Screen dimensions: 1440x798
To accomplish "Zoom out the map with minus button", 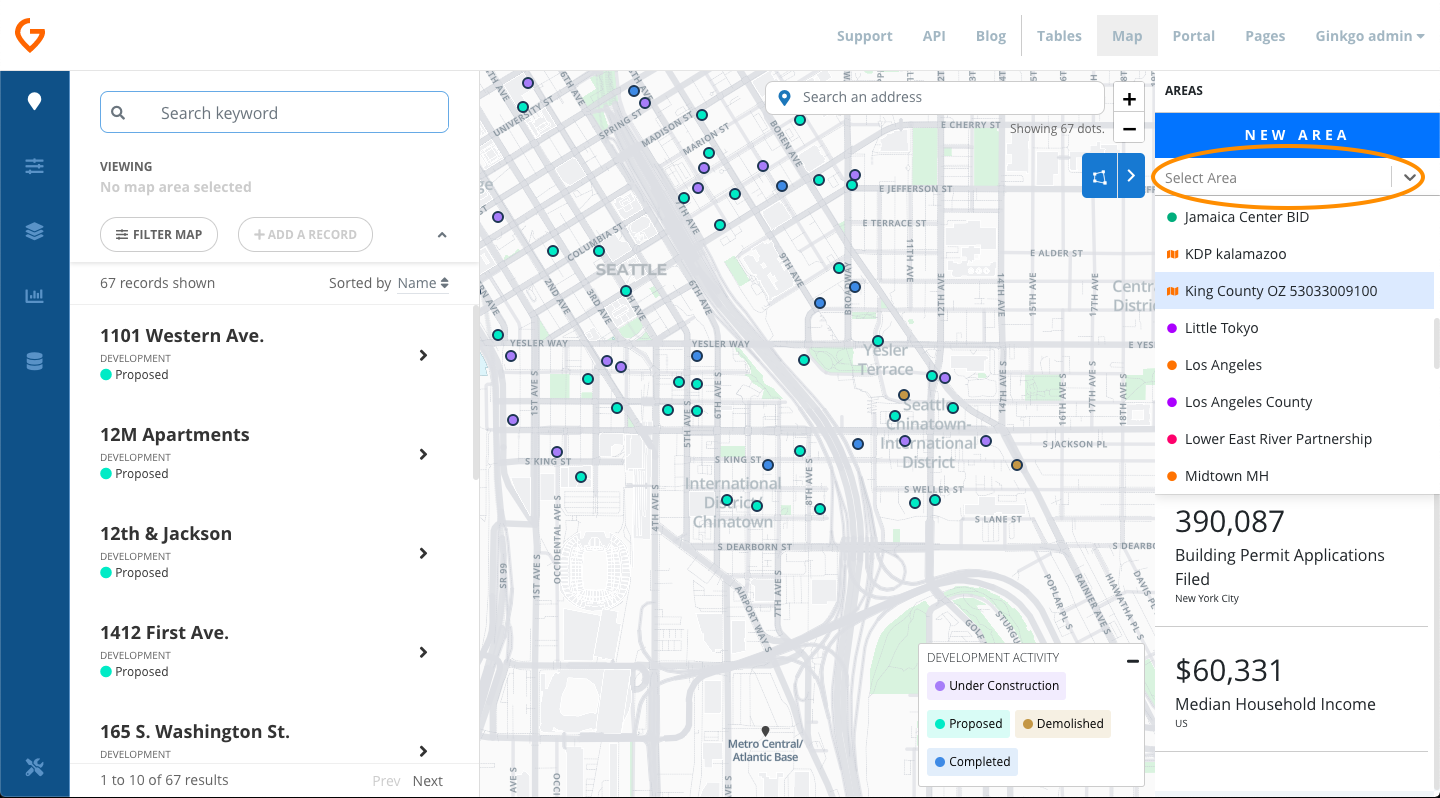I will [1129, 129].
